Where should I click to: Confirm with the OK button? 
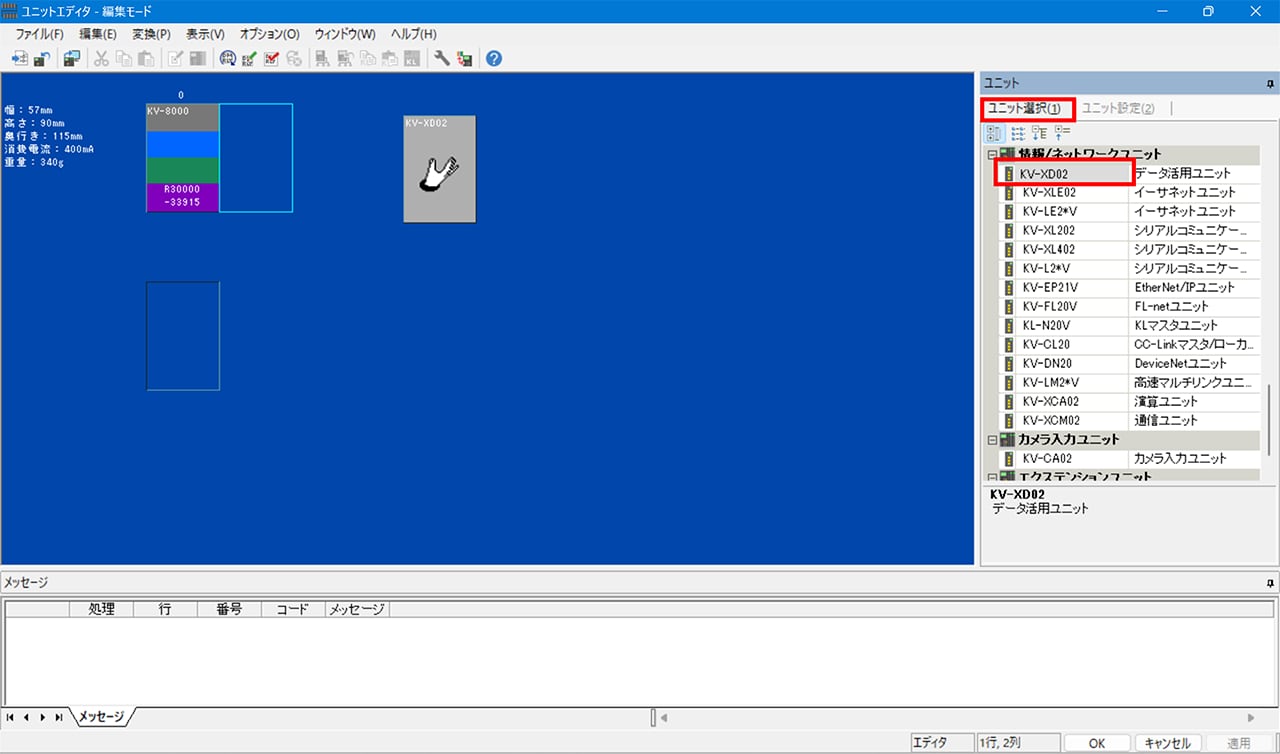1097,743
